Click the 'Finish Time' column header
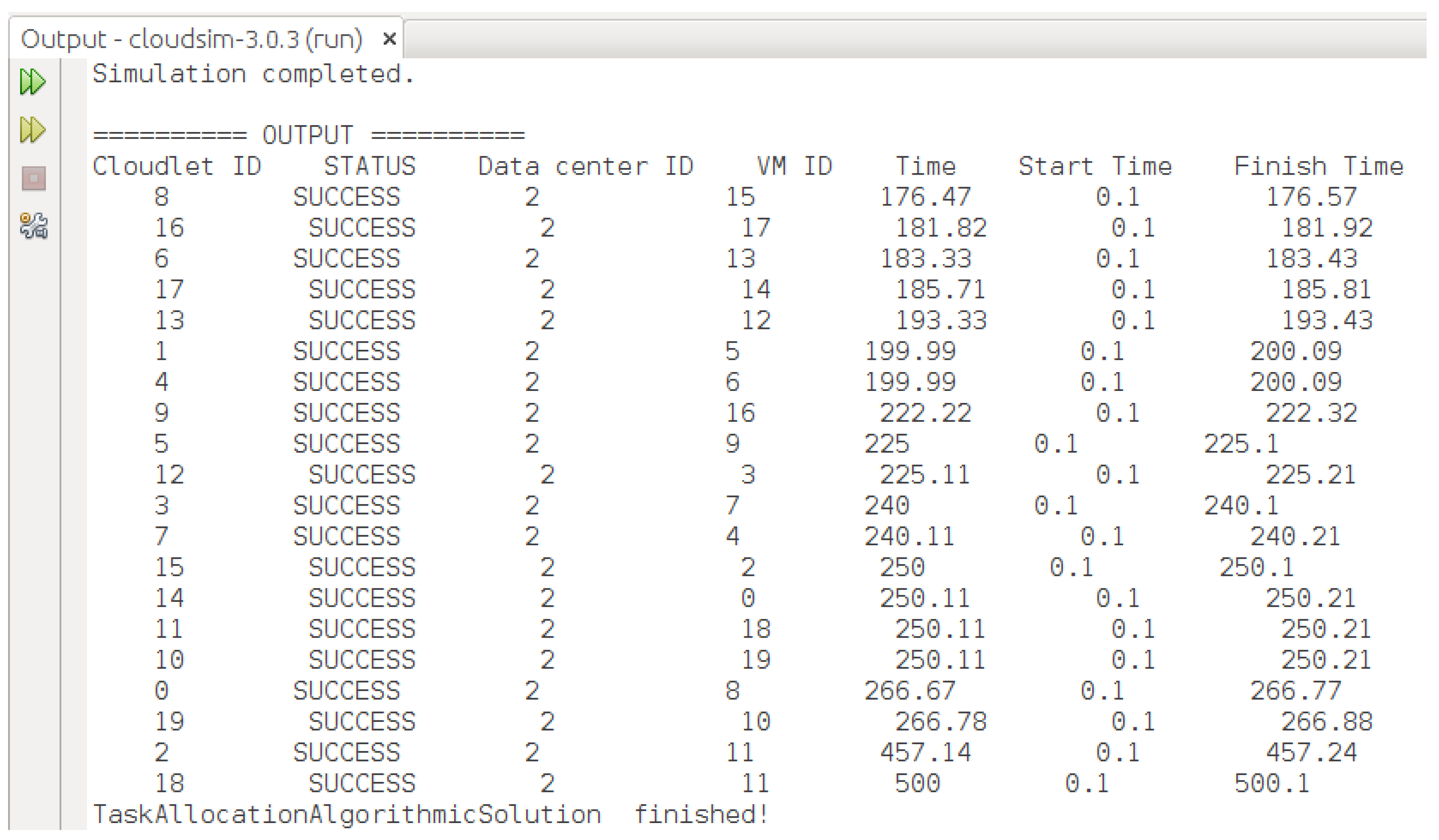This screenshot has width=1439, height=840. tap(1318, 167)
